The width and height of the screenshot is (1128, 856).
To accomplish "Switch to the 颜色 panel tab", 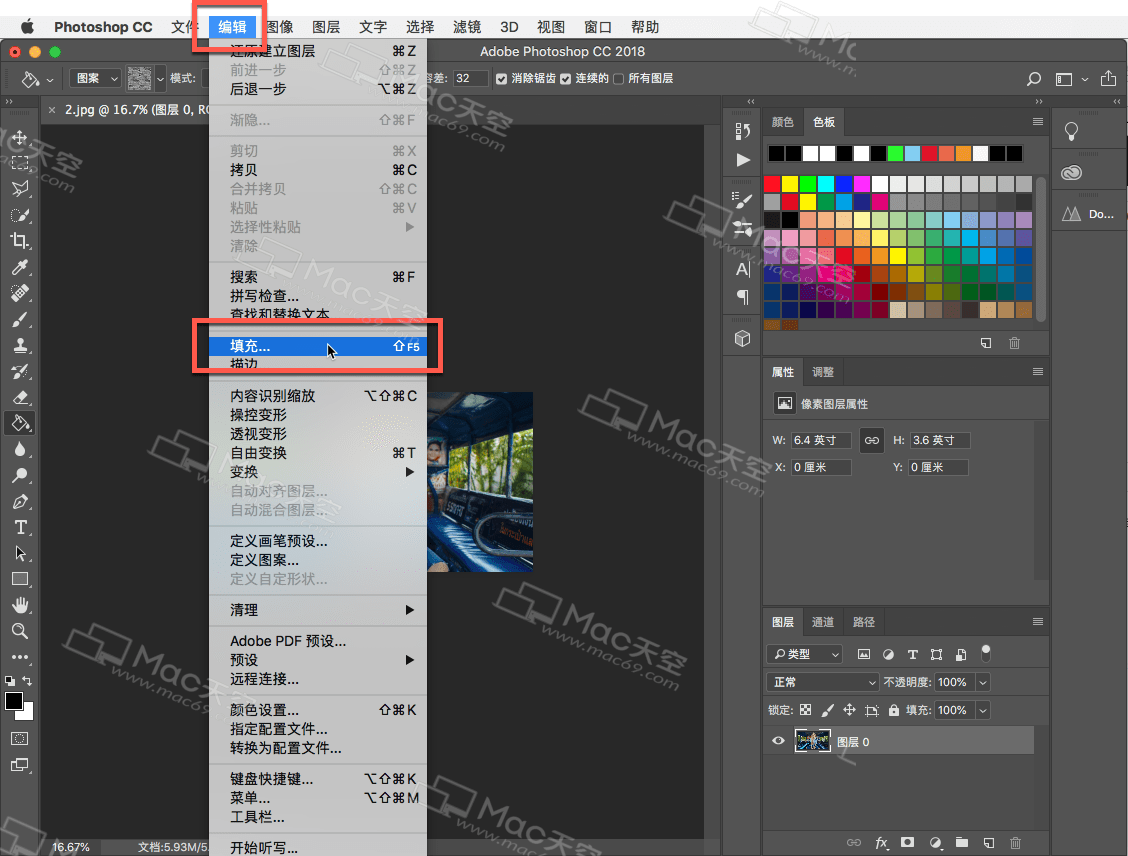I will 783,122.
